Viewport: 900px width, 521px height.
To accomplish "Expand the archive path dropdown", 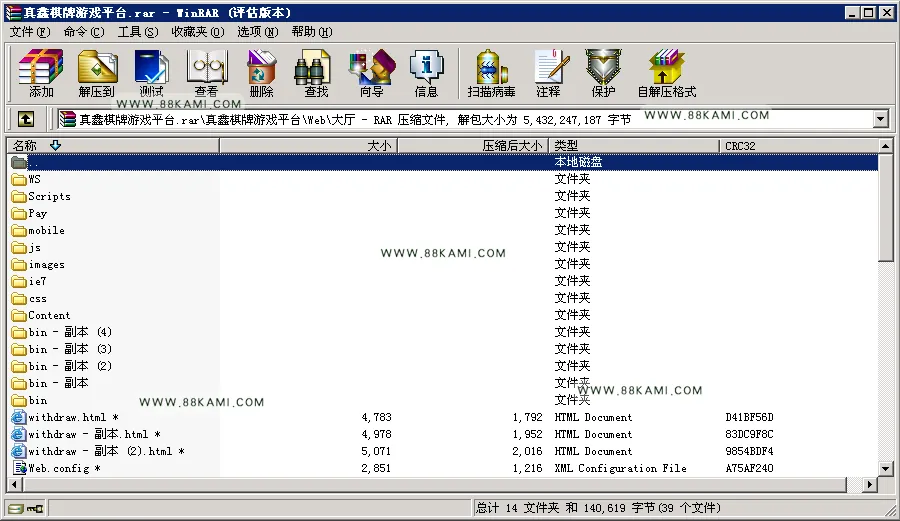I will [880, 119].
